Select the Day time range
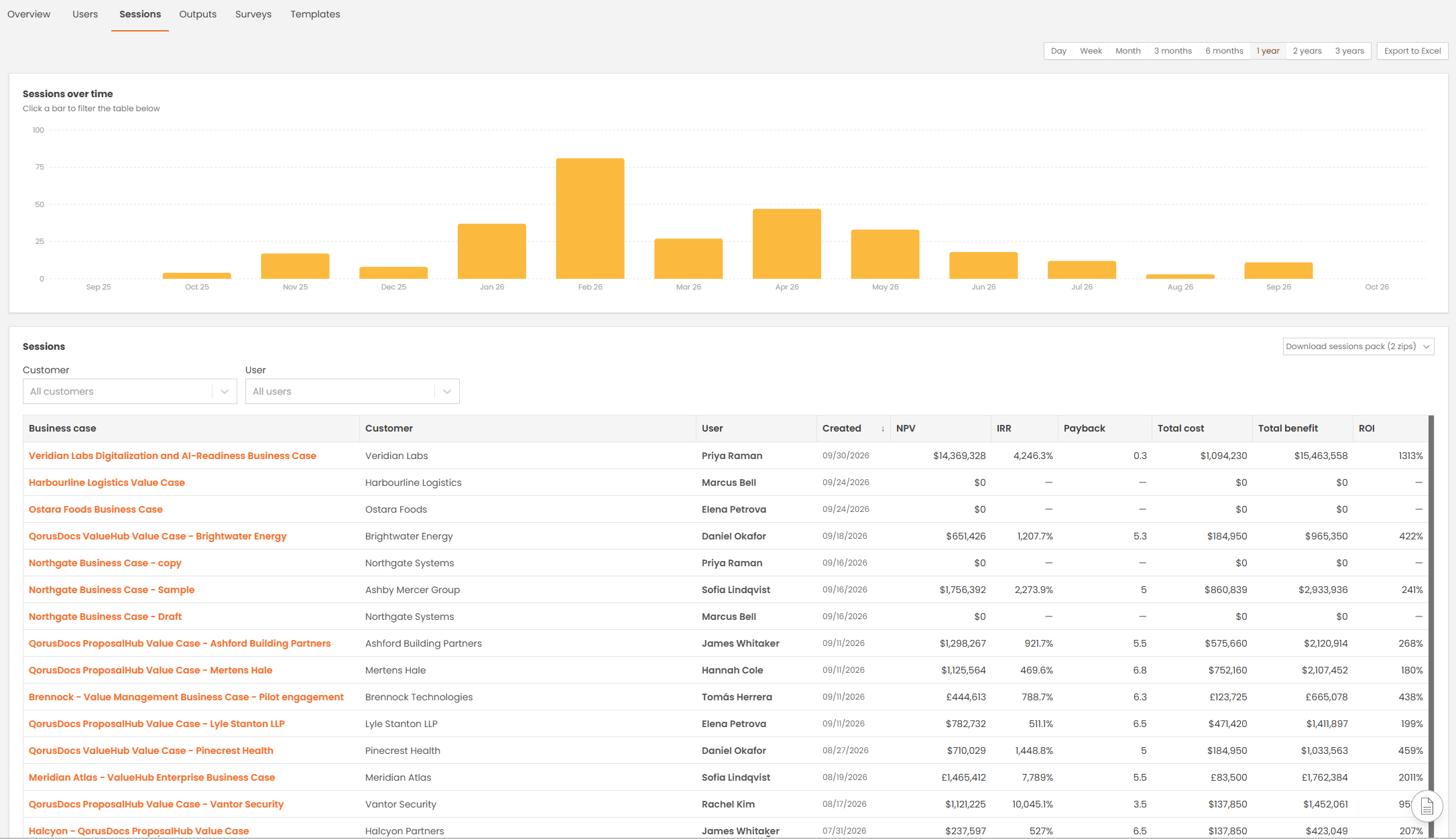Screen dimensions: 1456x839 1058,51
